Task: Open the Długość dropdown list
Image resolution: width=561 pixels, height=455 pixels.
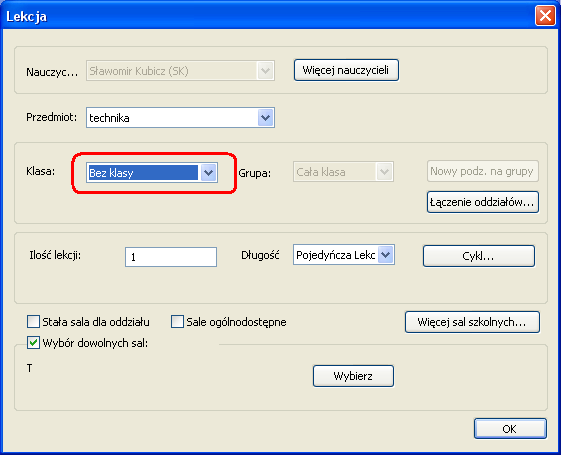Action: [x=385, y=255]
